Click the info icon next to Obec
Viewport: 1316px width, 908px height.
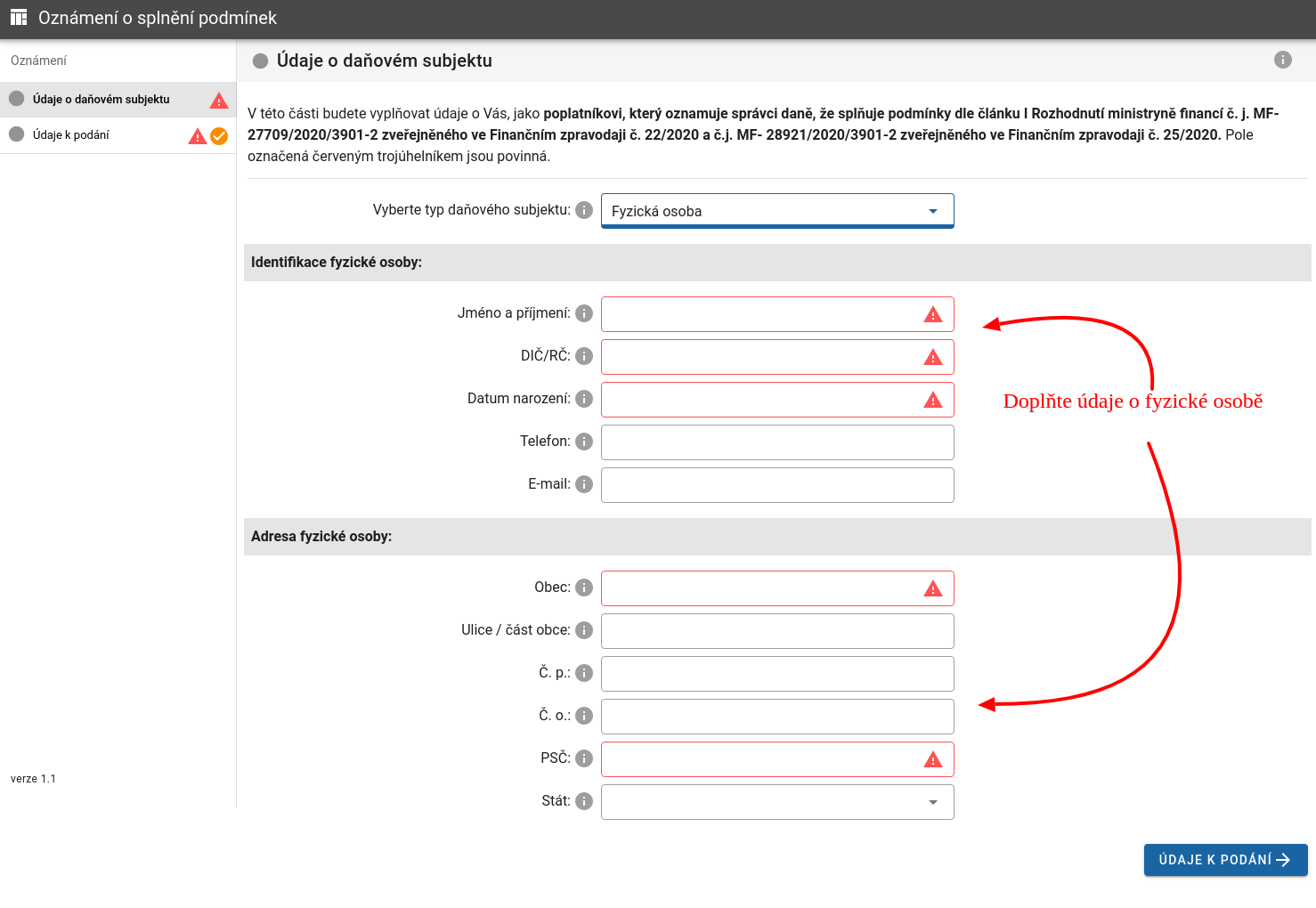(x=584, y=588)
